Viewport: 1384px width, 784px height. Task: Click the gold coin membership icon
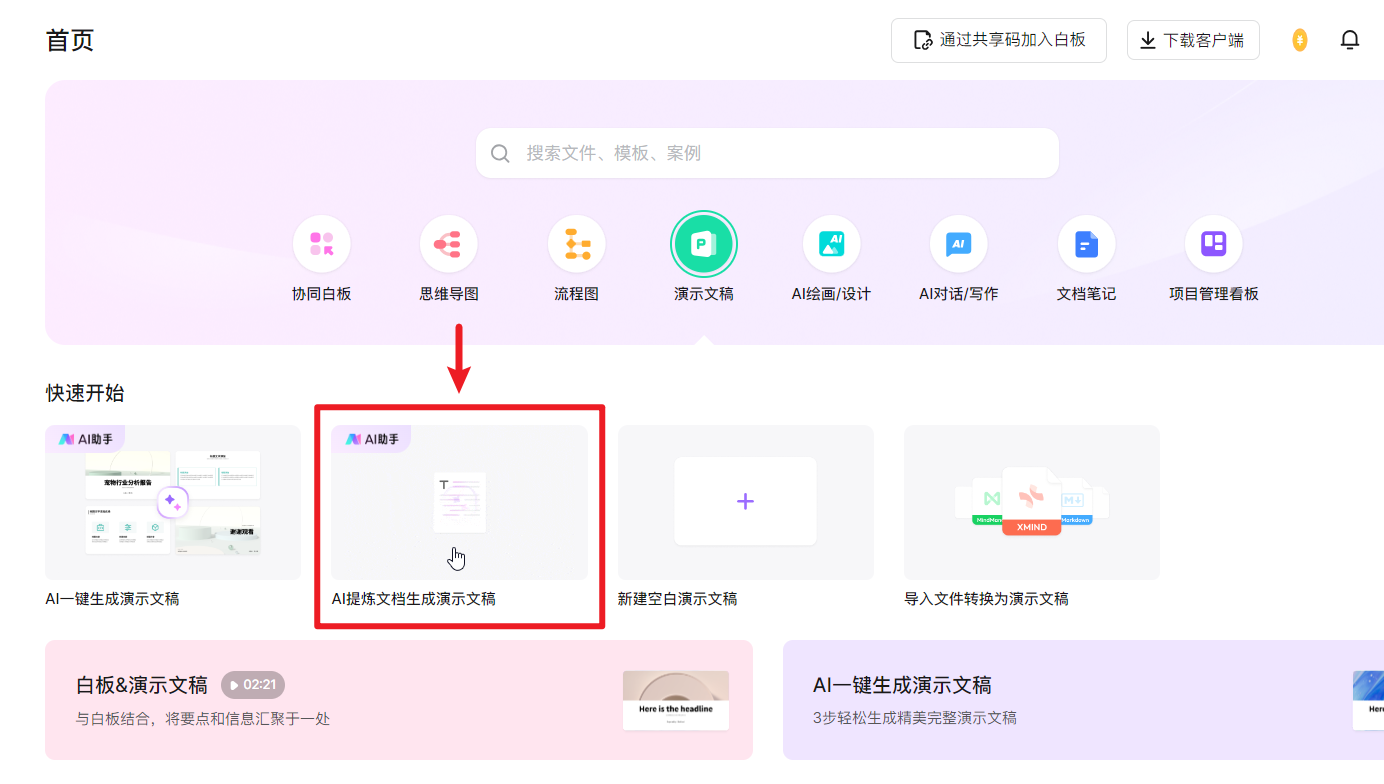(x=1299, y=40)
